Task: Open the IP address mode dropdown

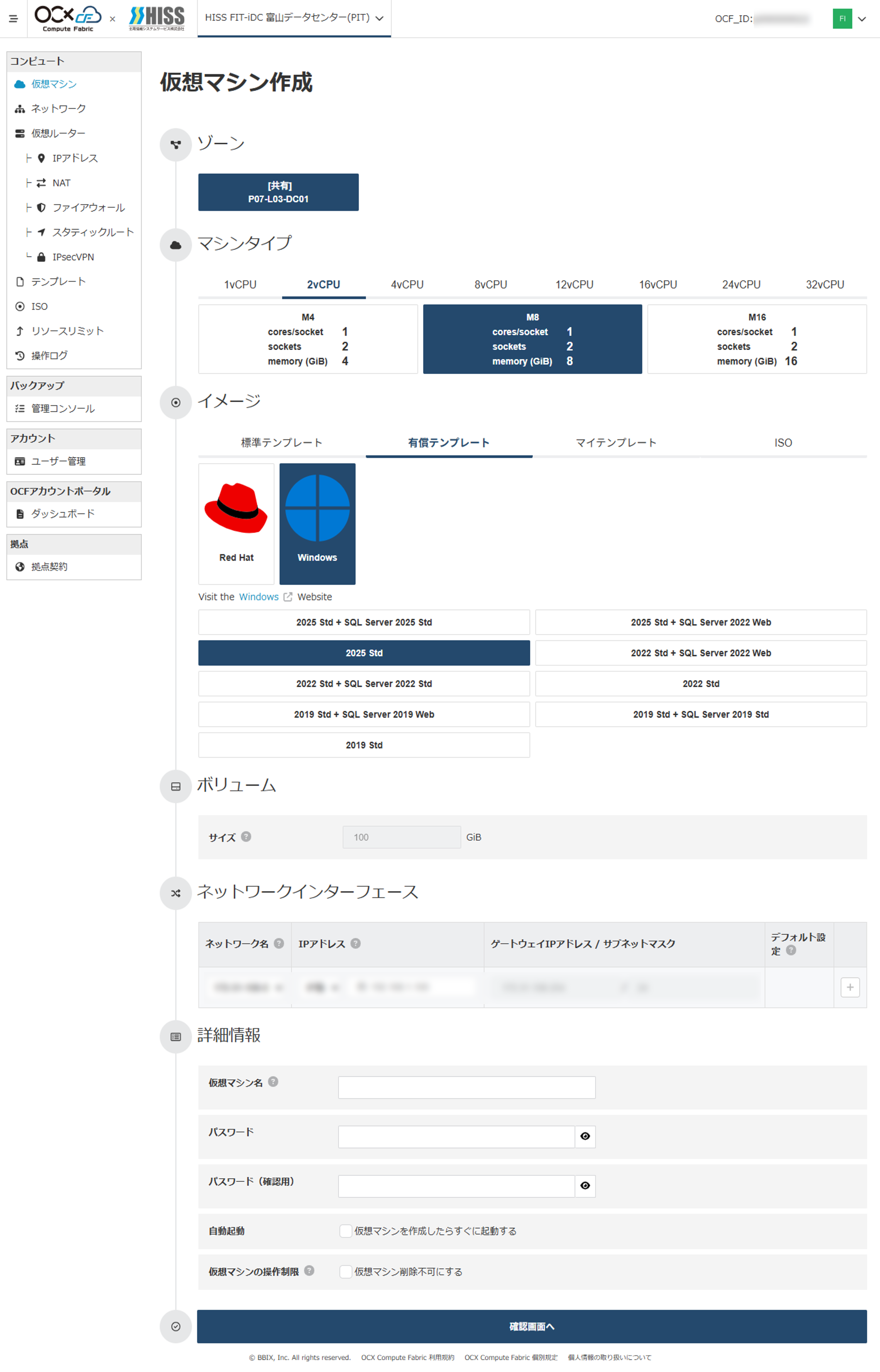Action: click(322, 987)
